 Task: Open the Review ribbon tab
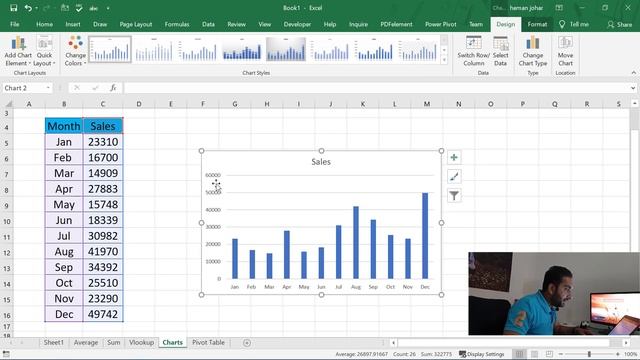coord(237,24)
